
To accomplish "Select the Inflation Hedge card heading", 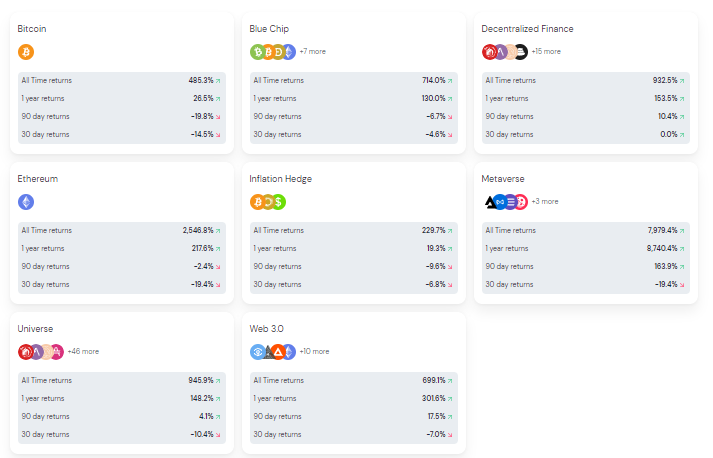I will tap(281, 179).
